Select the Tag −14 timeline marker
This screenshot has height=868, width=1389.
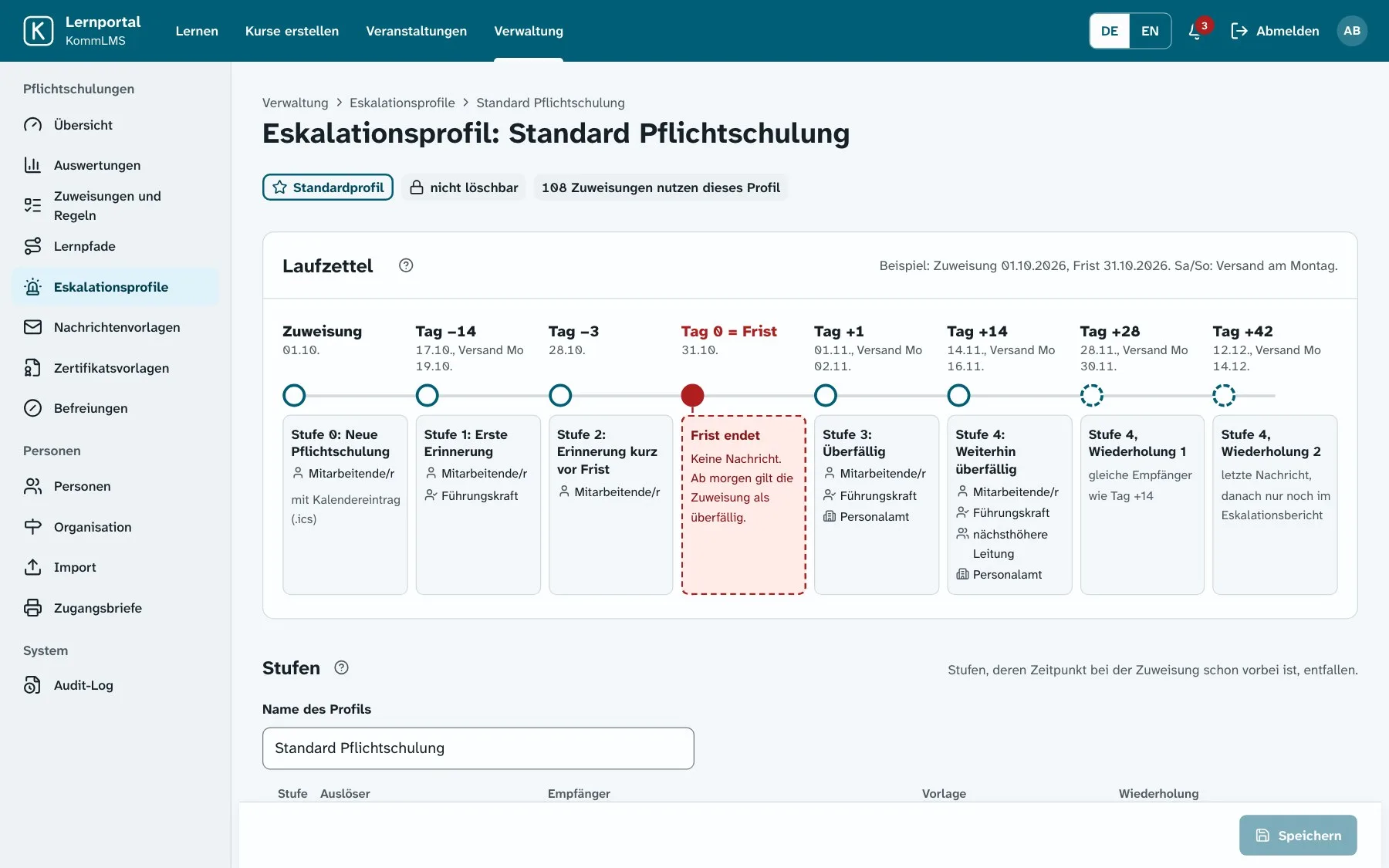click(427, 396)
